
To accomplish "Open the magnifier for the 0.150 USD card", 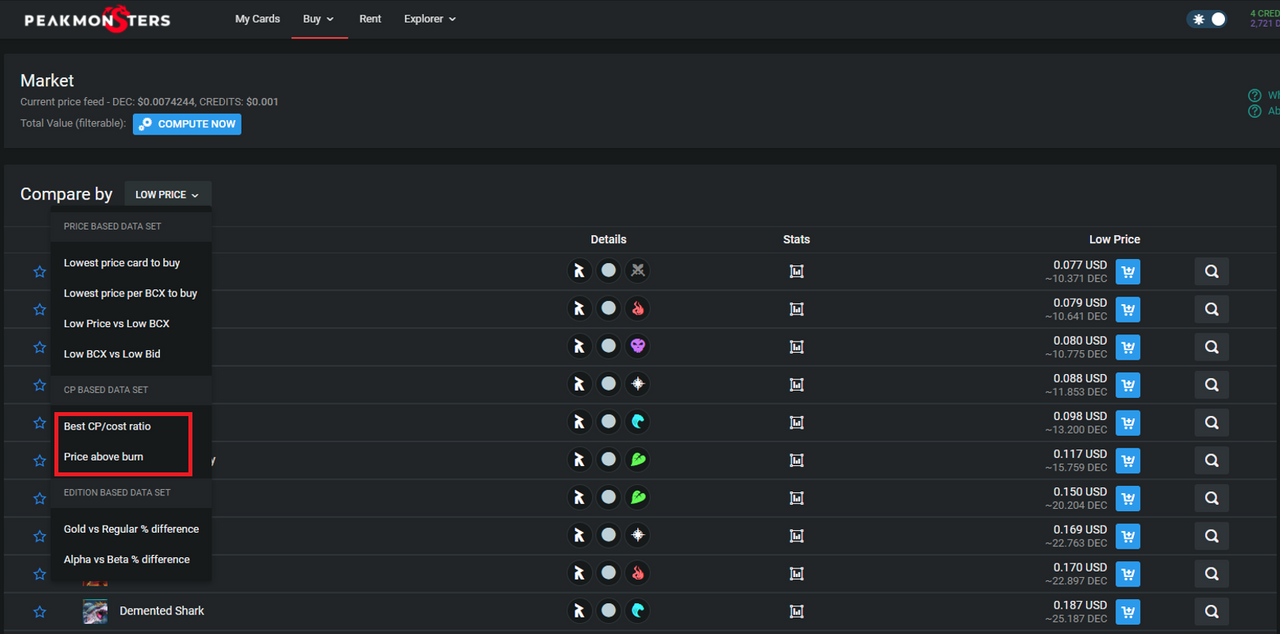I will 1211,498.
